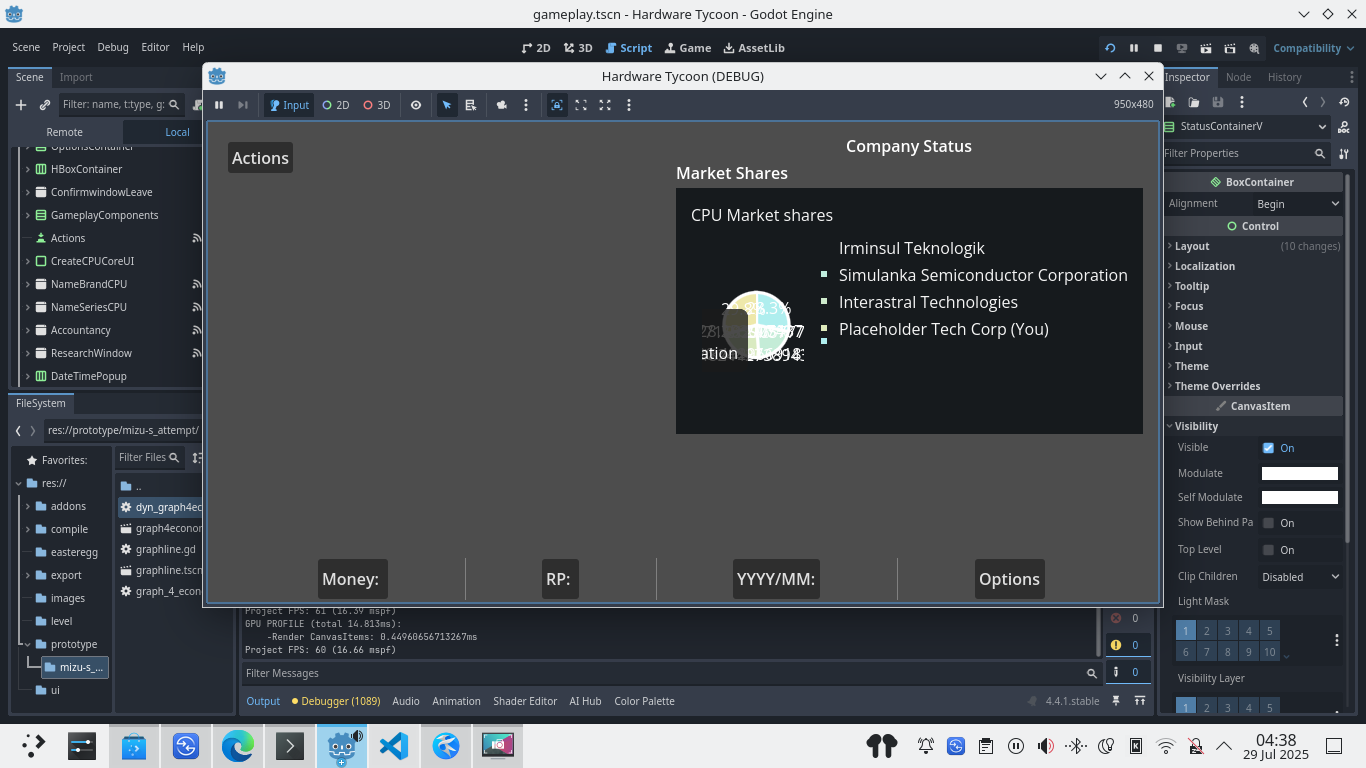Click signal icon on Actions node row
The height and width of the screenshot is (768, 1366).
tap(197, 238)
